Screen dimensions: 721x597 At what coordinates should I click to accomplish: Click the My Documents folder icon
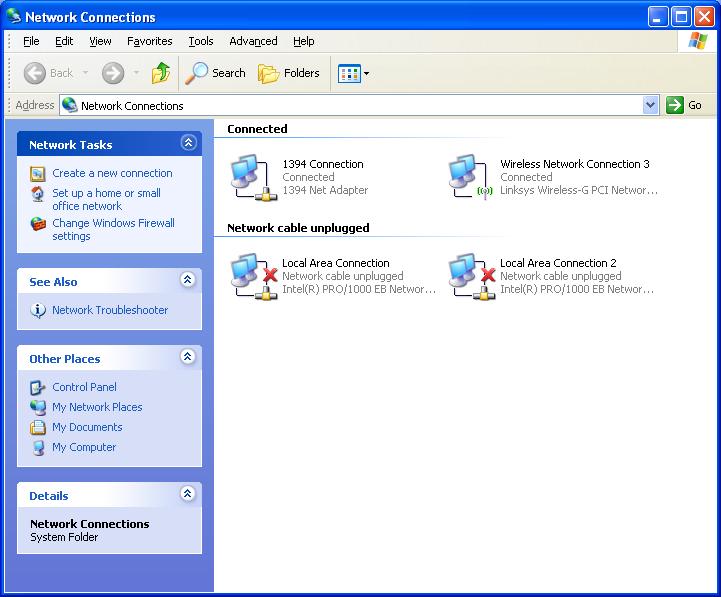point(38,428)
